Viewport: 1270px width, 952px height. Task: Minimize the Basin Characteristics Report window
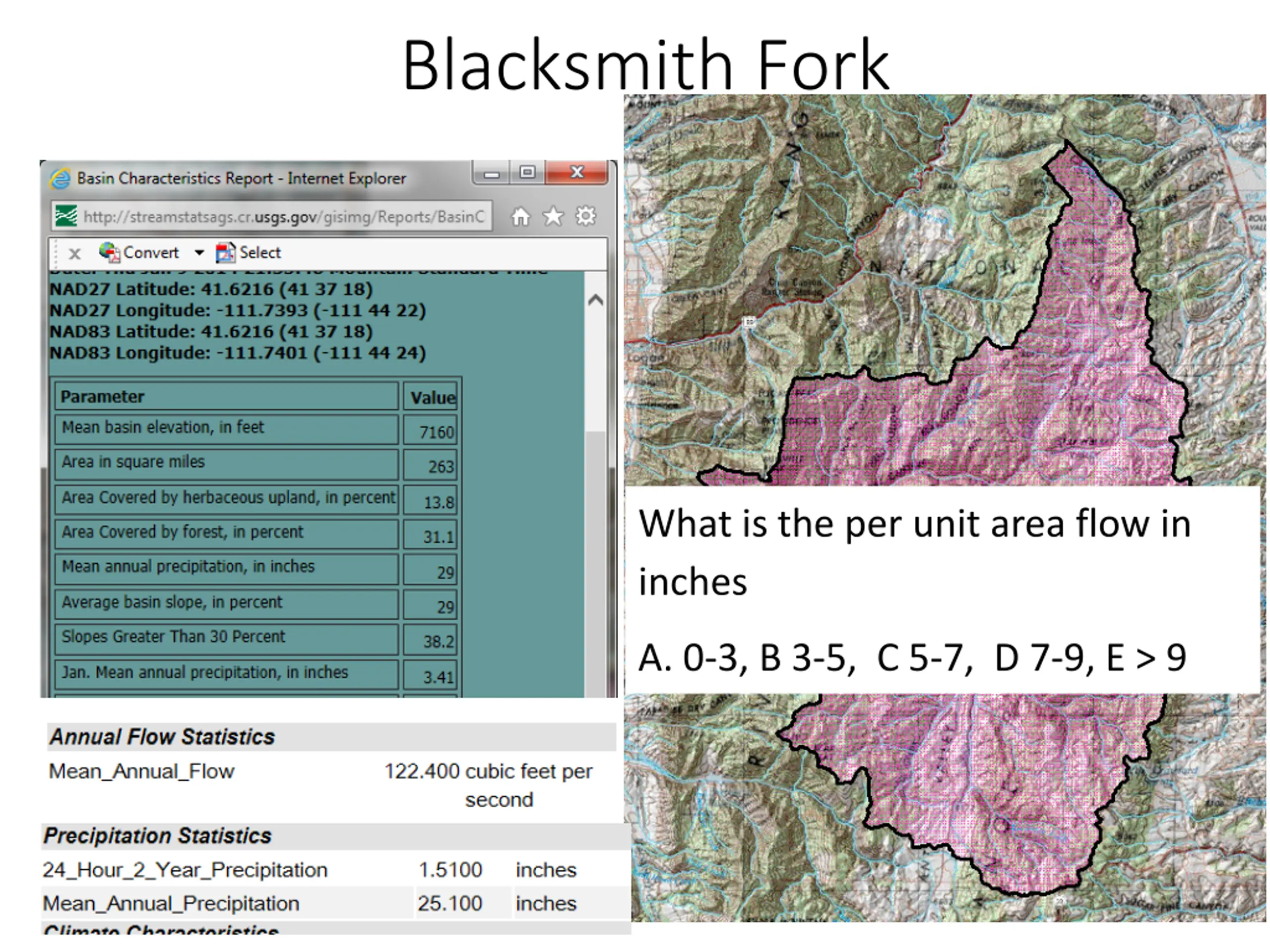[492, 174]
